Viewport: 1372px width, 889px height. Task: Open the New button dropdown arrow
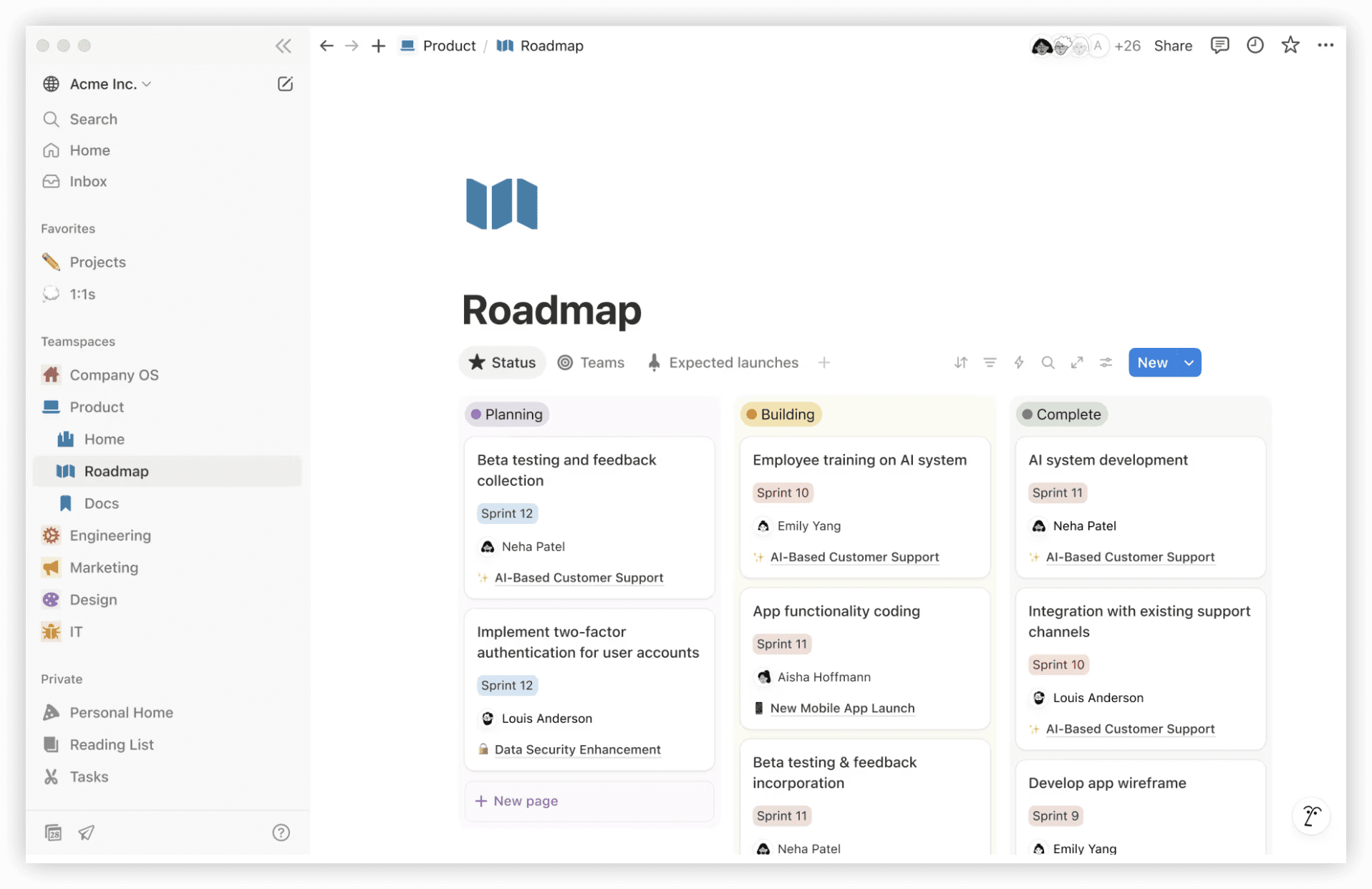[1188, 362]
